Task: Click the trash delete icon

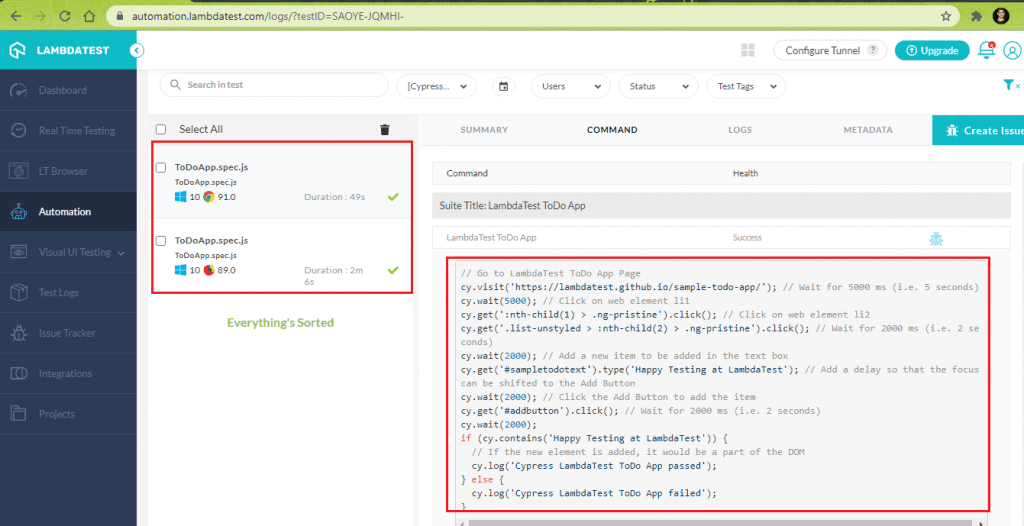Action: pos(385,129)
